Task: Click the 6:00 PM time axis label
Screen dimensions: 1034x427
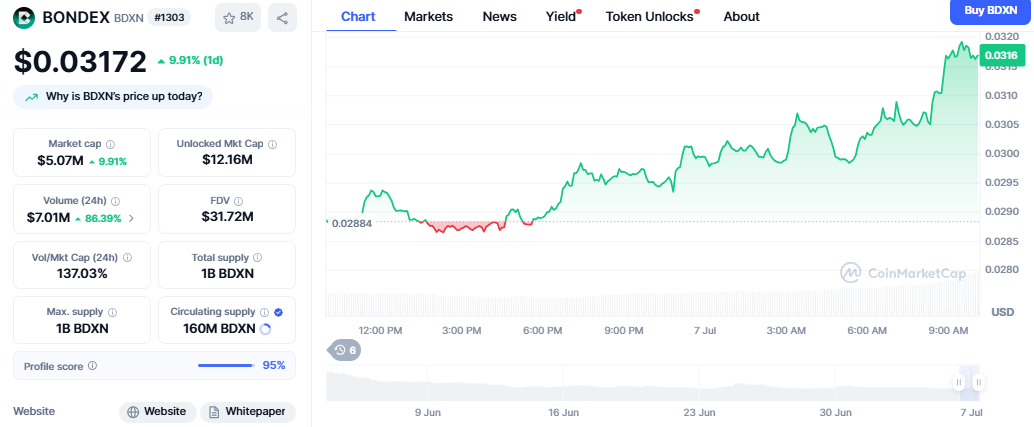Action: tap(541, 330)
